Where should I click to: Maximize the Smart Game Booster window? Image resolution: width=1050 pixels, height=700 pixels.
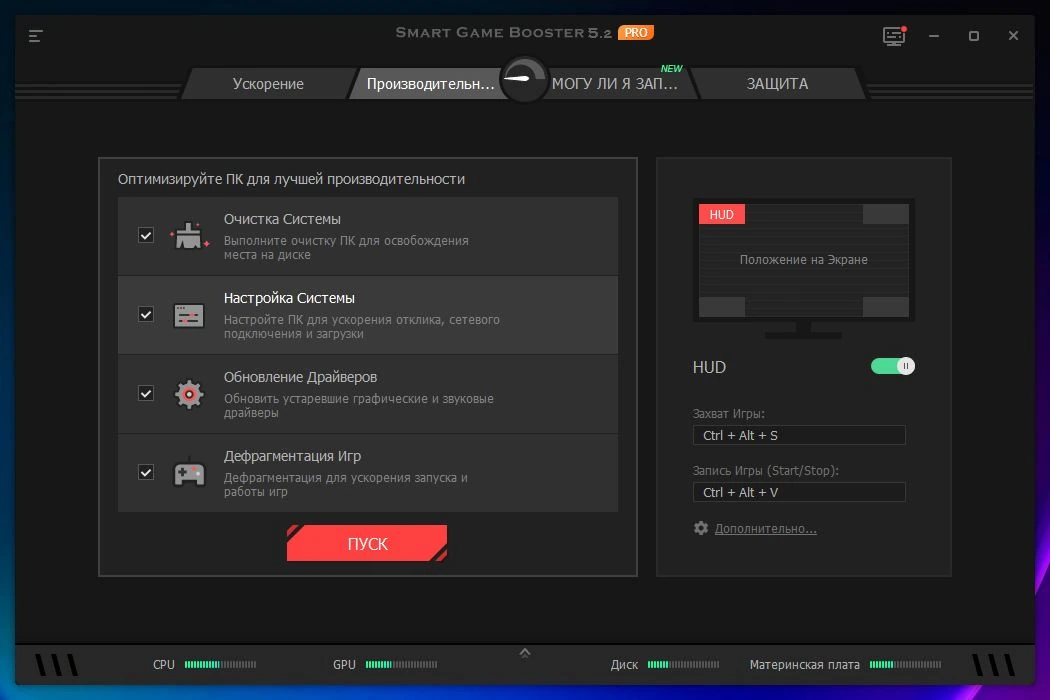(974, 36)
